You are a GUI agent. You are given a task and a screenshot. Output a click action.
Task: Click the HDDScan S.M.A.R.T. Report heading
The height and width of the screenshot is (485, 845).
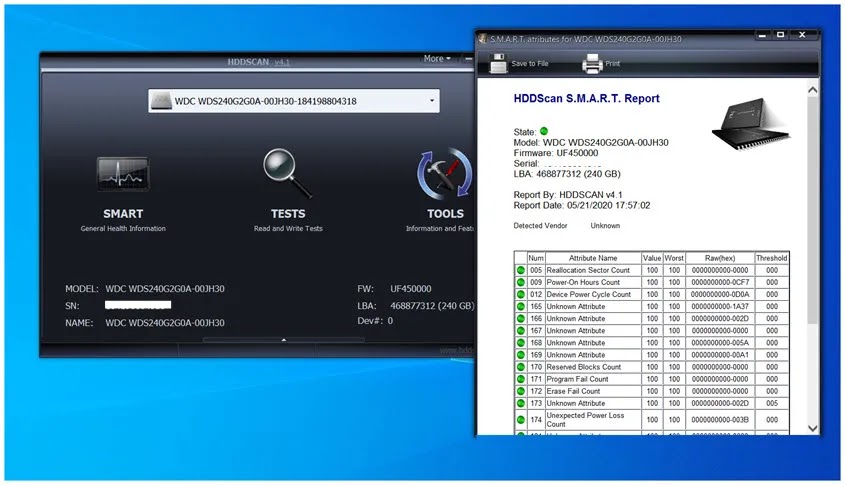(586, 98)
